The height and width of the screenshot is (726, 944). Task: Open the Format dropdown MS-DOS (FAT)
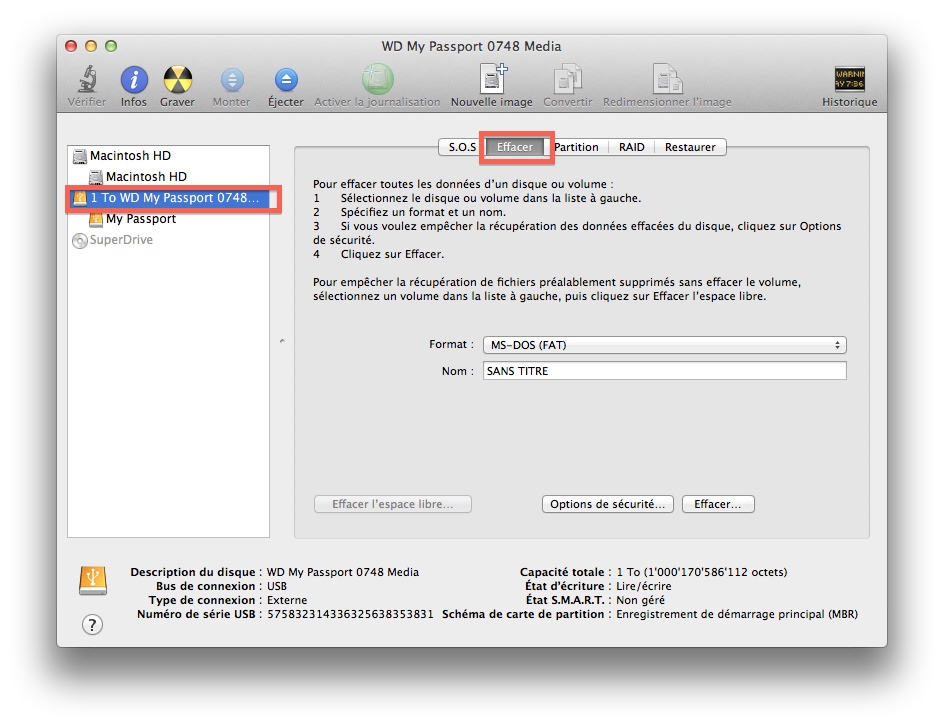tap(664, 345)
